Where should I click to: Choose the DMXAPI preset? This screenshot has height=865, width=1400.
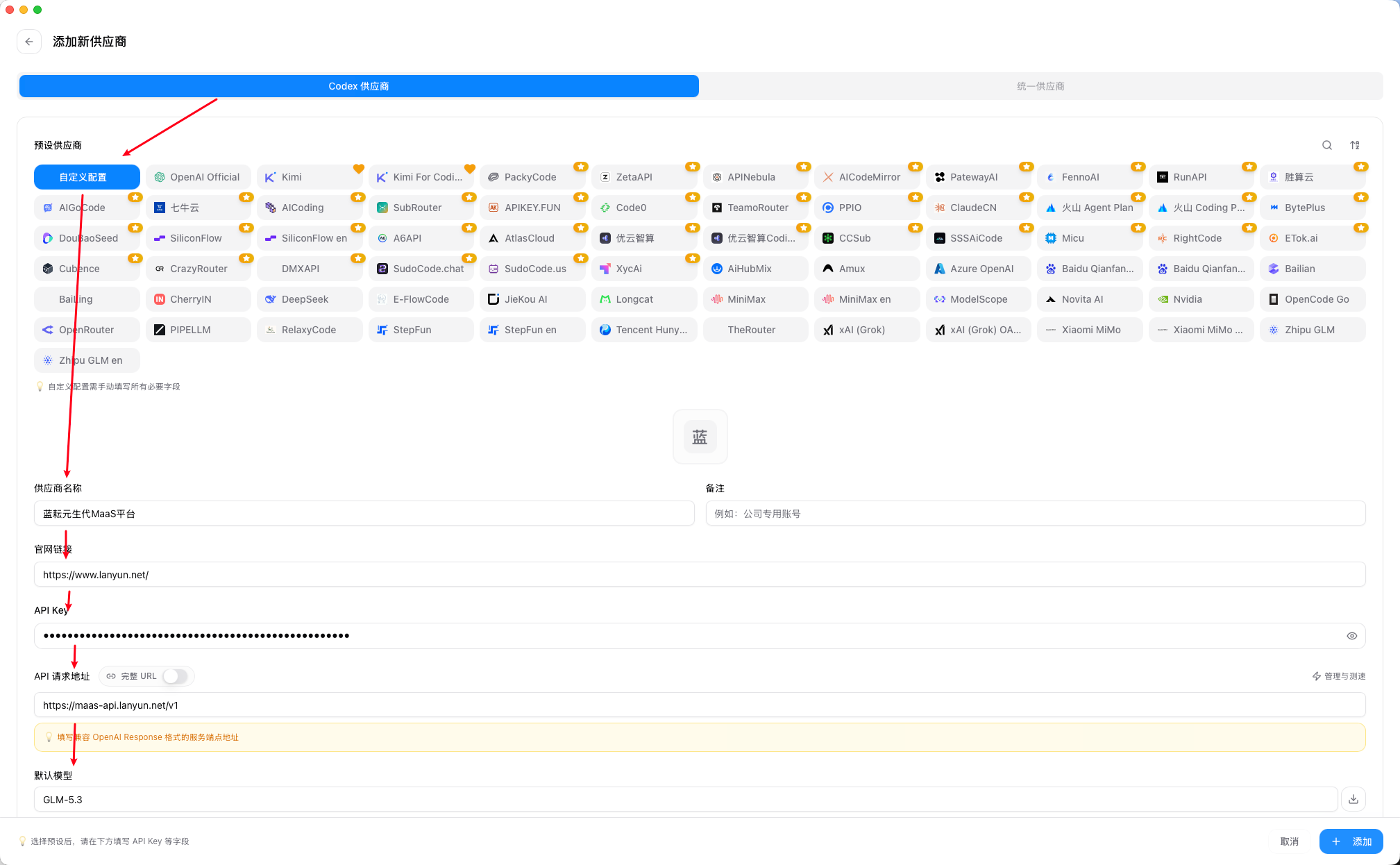pyautogui.click(x=310, y=269)
